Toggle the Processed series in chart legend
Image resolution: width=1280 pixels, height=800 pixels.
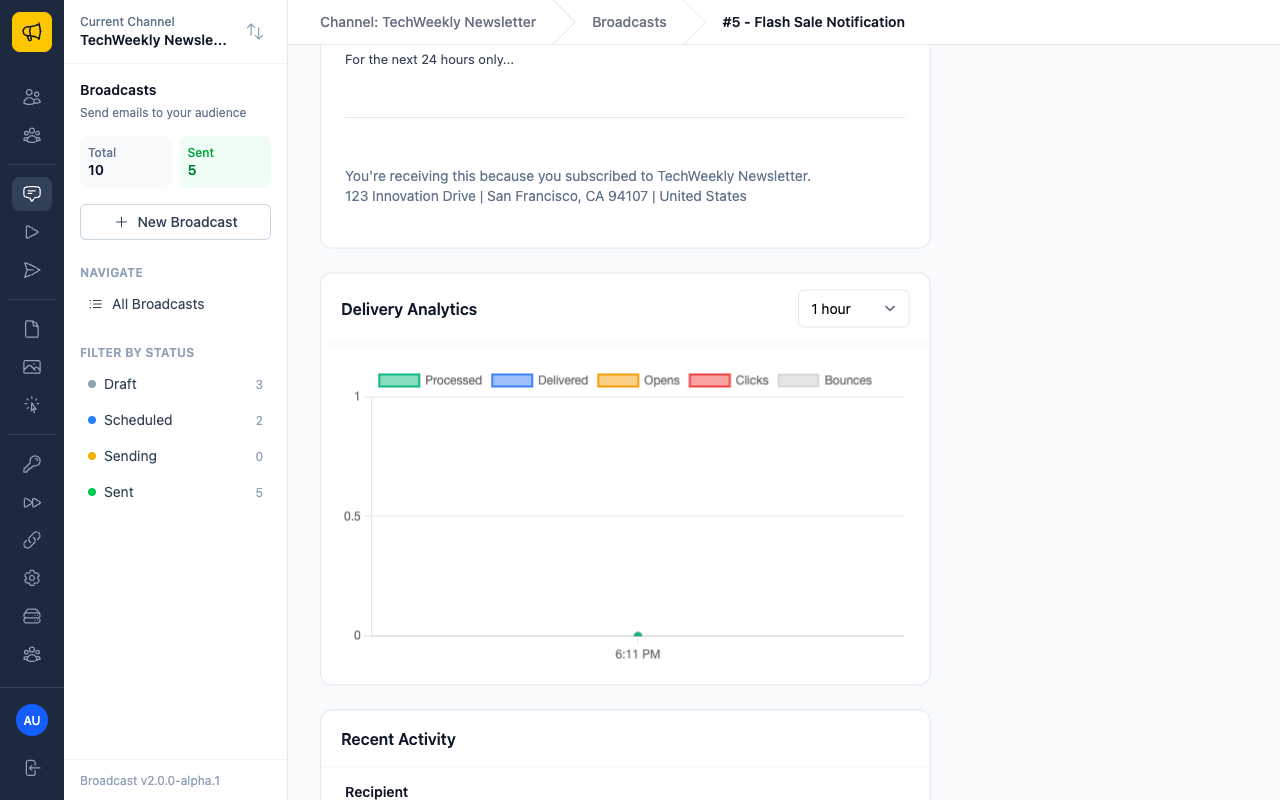430,380
